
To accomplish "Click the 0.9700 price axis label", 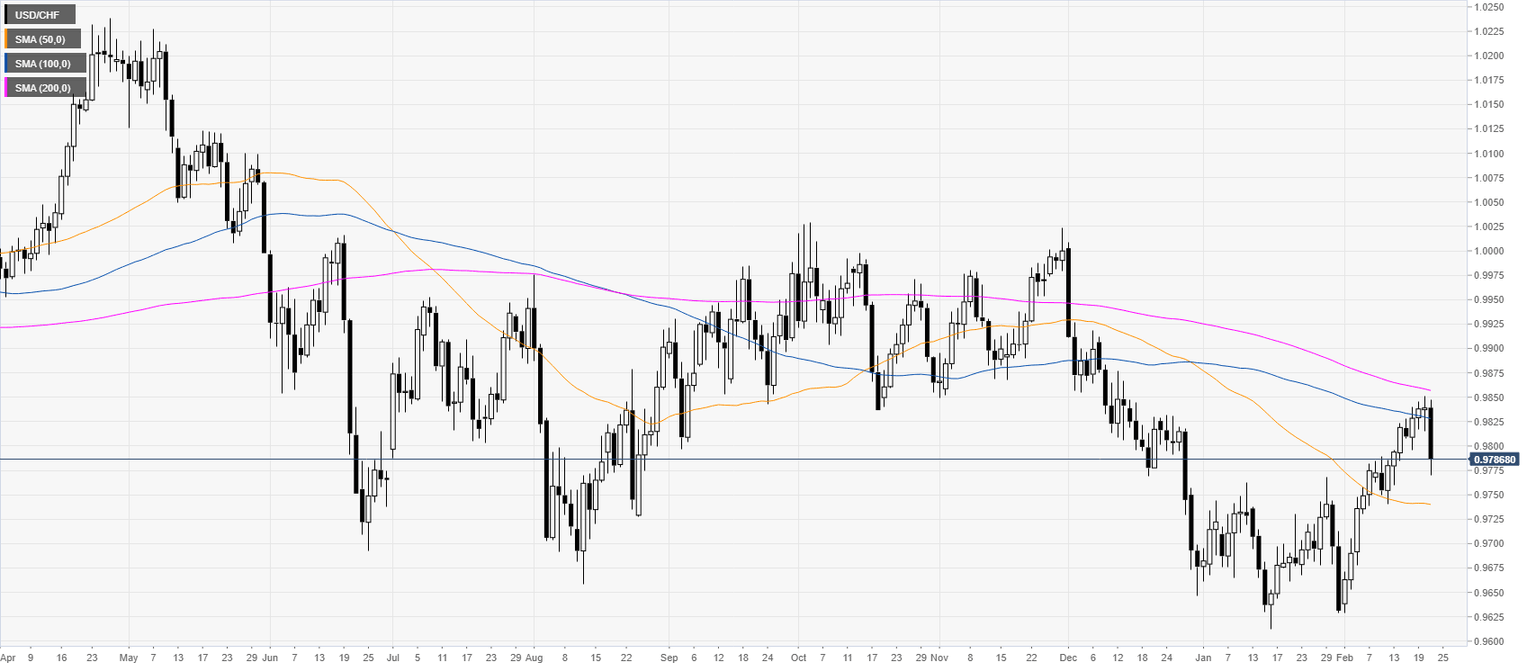I will coord(1488,544).
